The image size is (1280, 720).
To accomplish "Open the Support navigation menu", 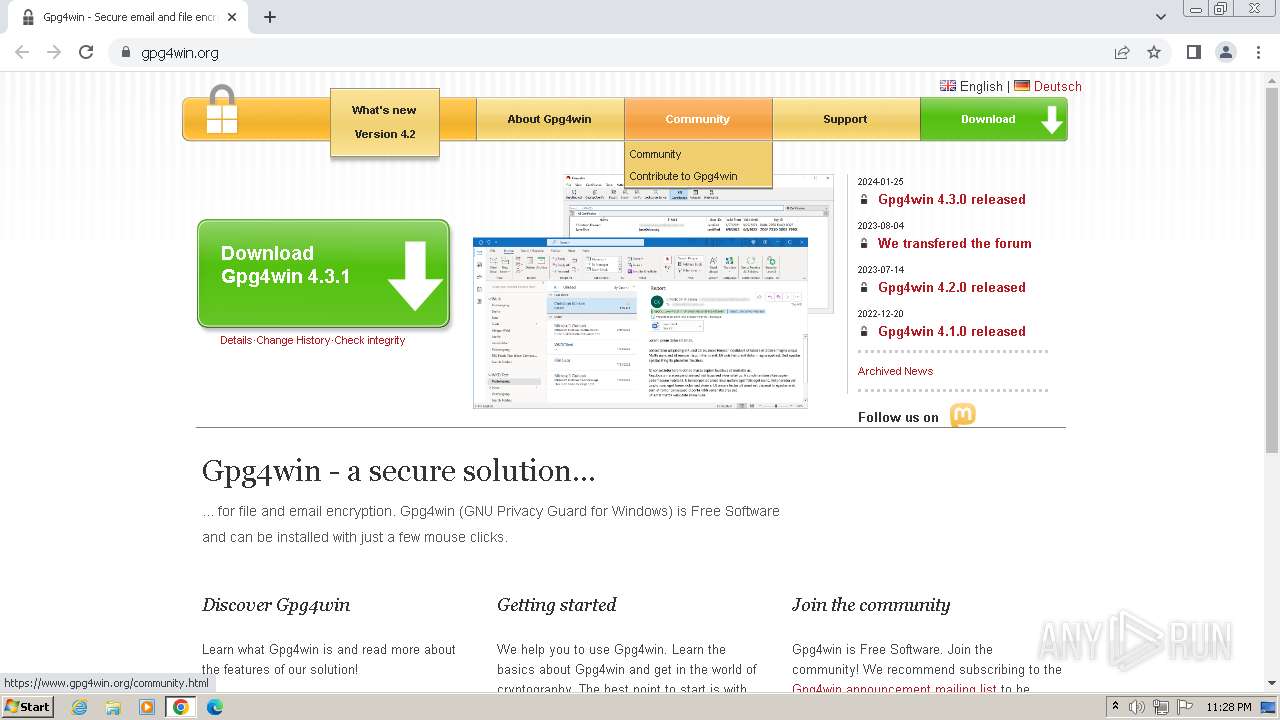I will click(845, 119).
